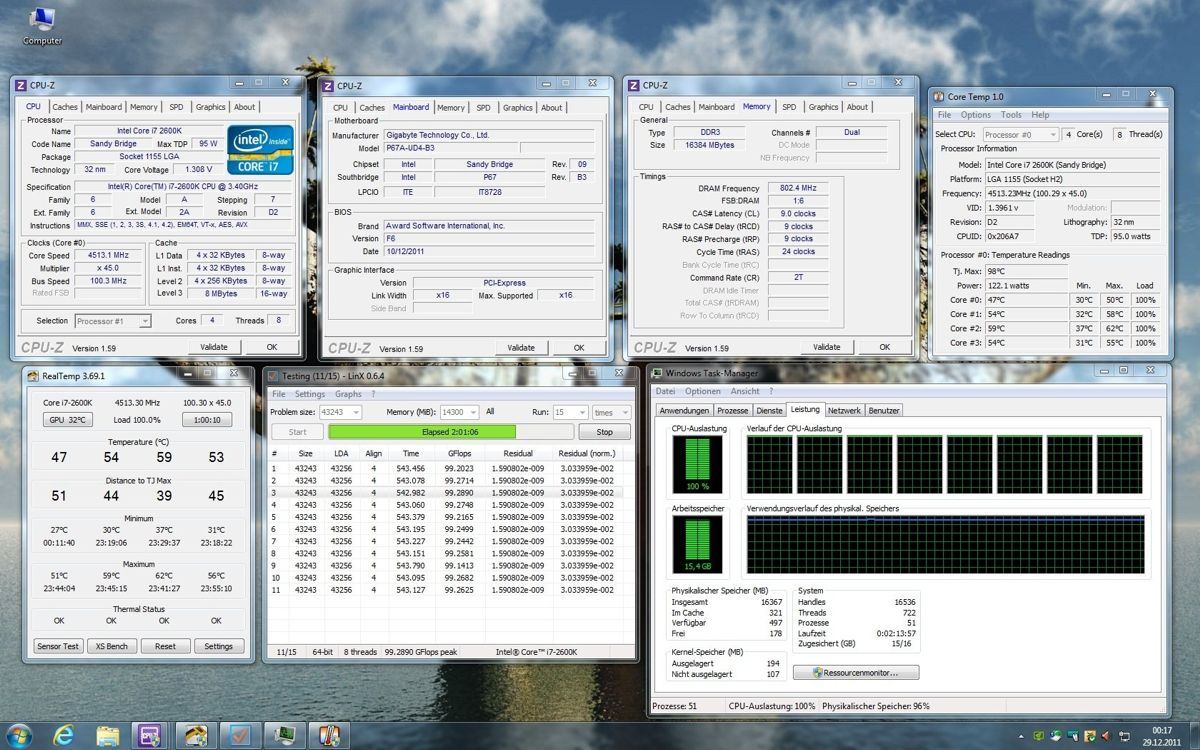The image size is (1200, 750).
Task: Toggle RealTemp GPU 32°C button
Action: (67, 420)
